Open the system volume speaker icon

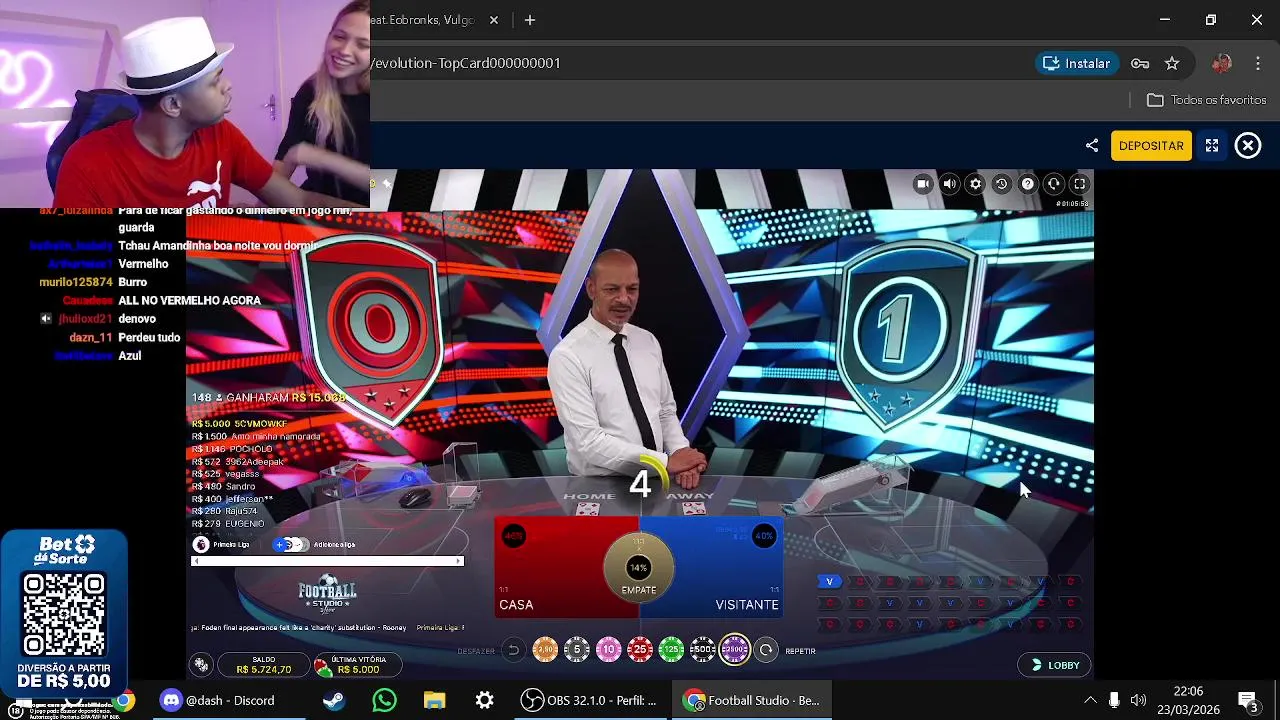[1138, 700]
